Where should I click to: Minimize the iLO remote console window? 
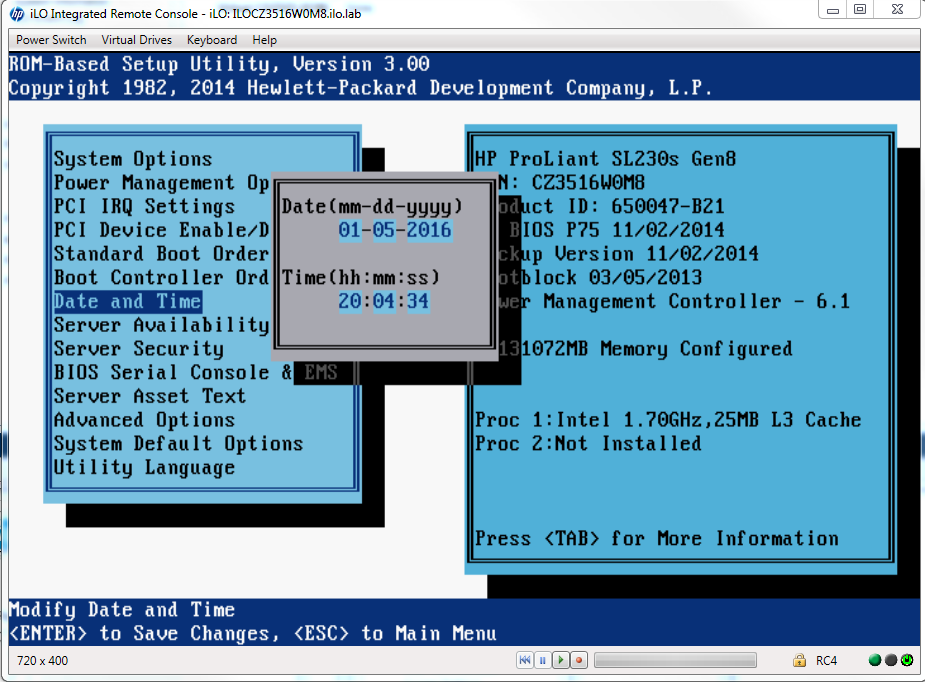[x=832, y=9]
